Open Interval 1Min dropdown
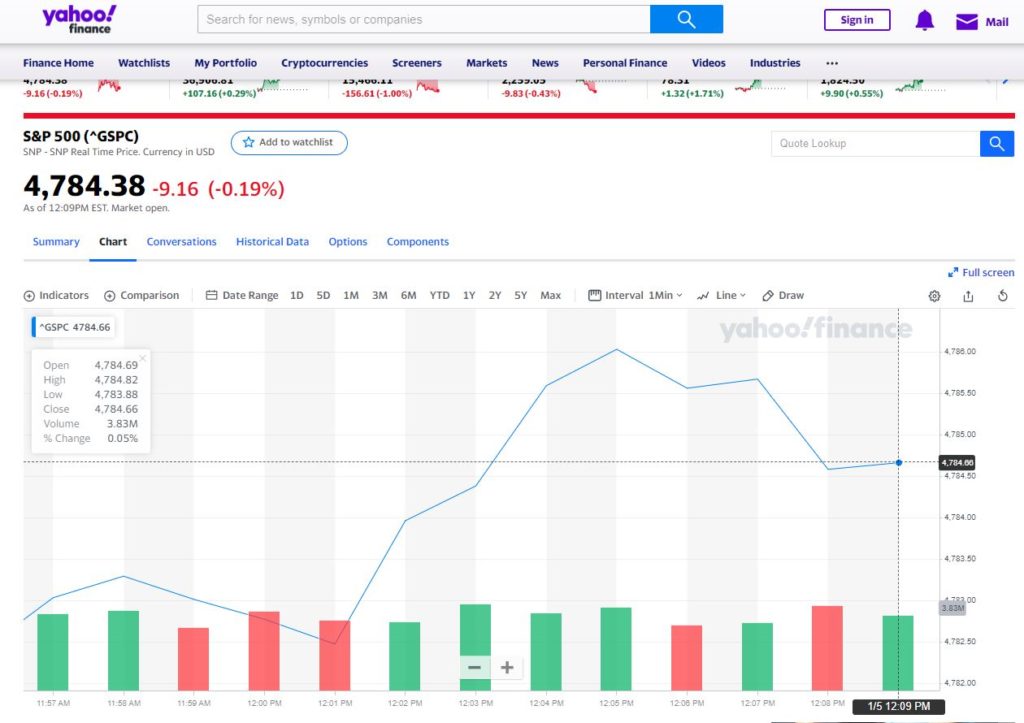 point(635,295)
